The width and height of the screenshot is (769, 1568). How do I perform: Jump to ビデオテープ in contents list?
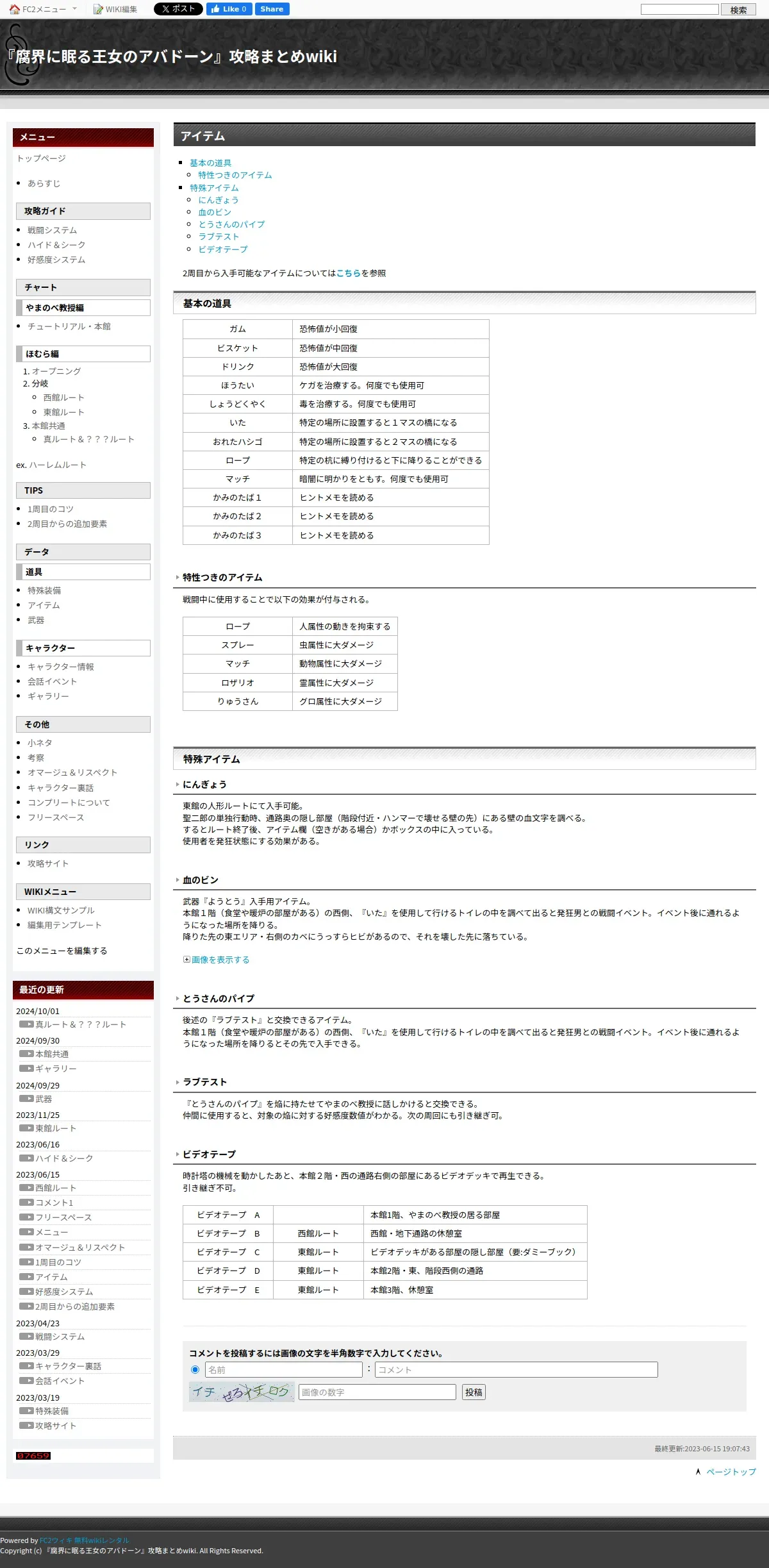pyautogui.click(x=223, y=249)
